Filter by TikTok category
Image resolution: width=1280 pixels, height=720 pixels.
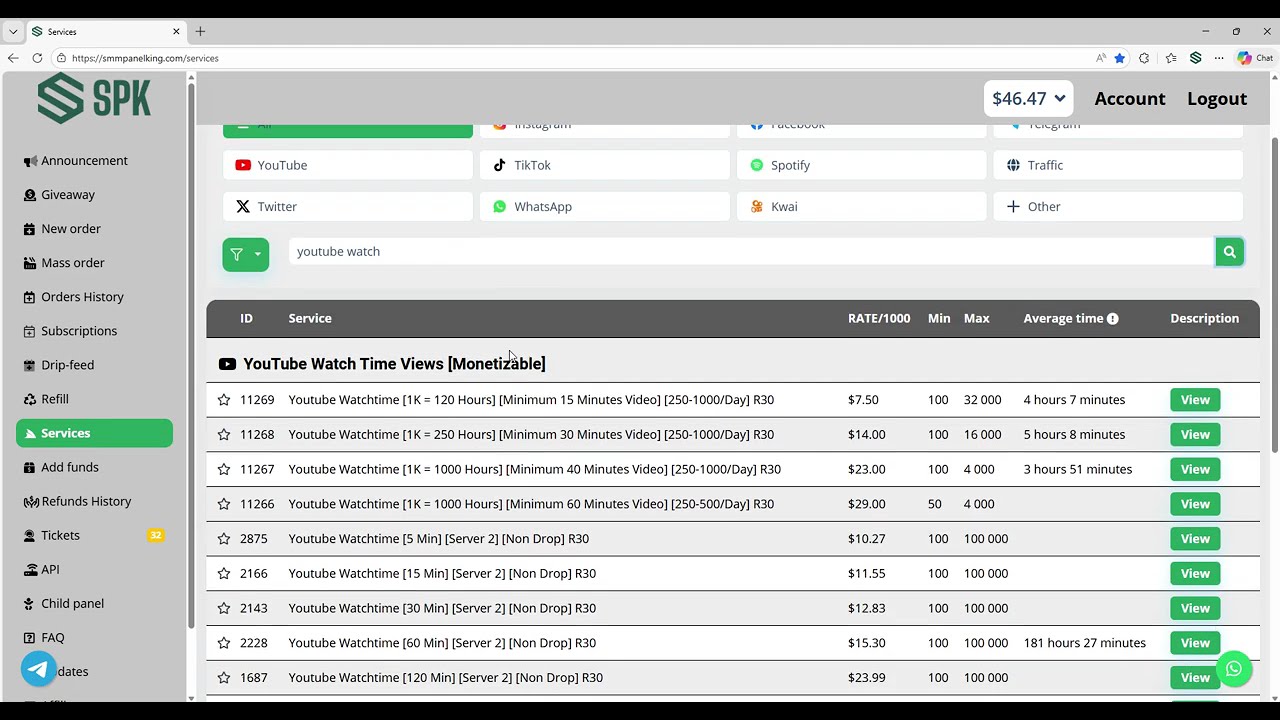(x=605, y=165)
